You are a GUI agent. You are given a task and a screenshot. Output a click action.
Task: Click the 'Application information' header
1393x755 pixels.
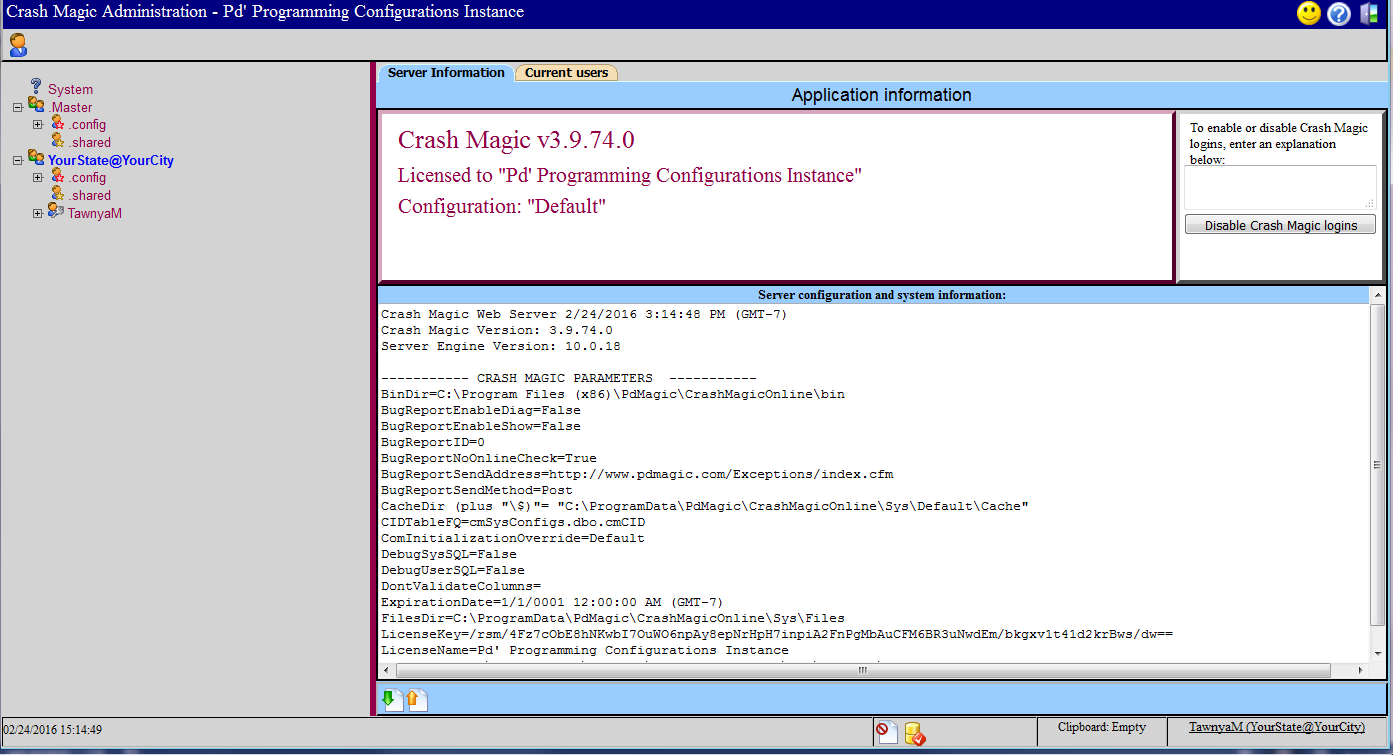point(881,95)
